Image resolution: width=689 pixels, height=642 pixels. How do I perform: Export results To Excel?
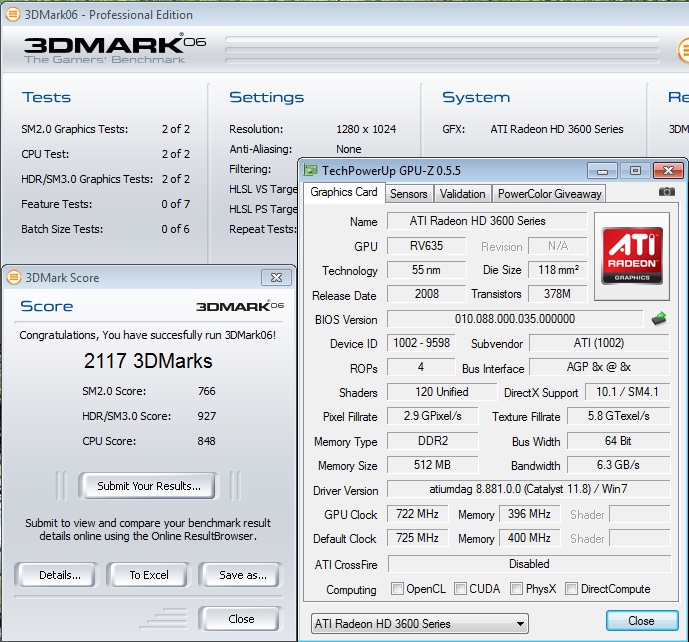[x=149, y=575]
